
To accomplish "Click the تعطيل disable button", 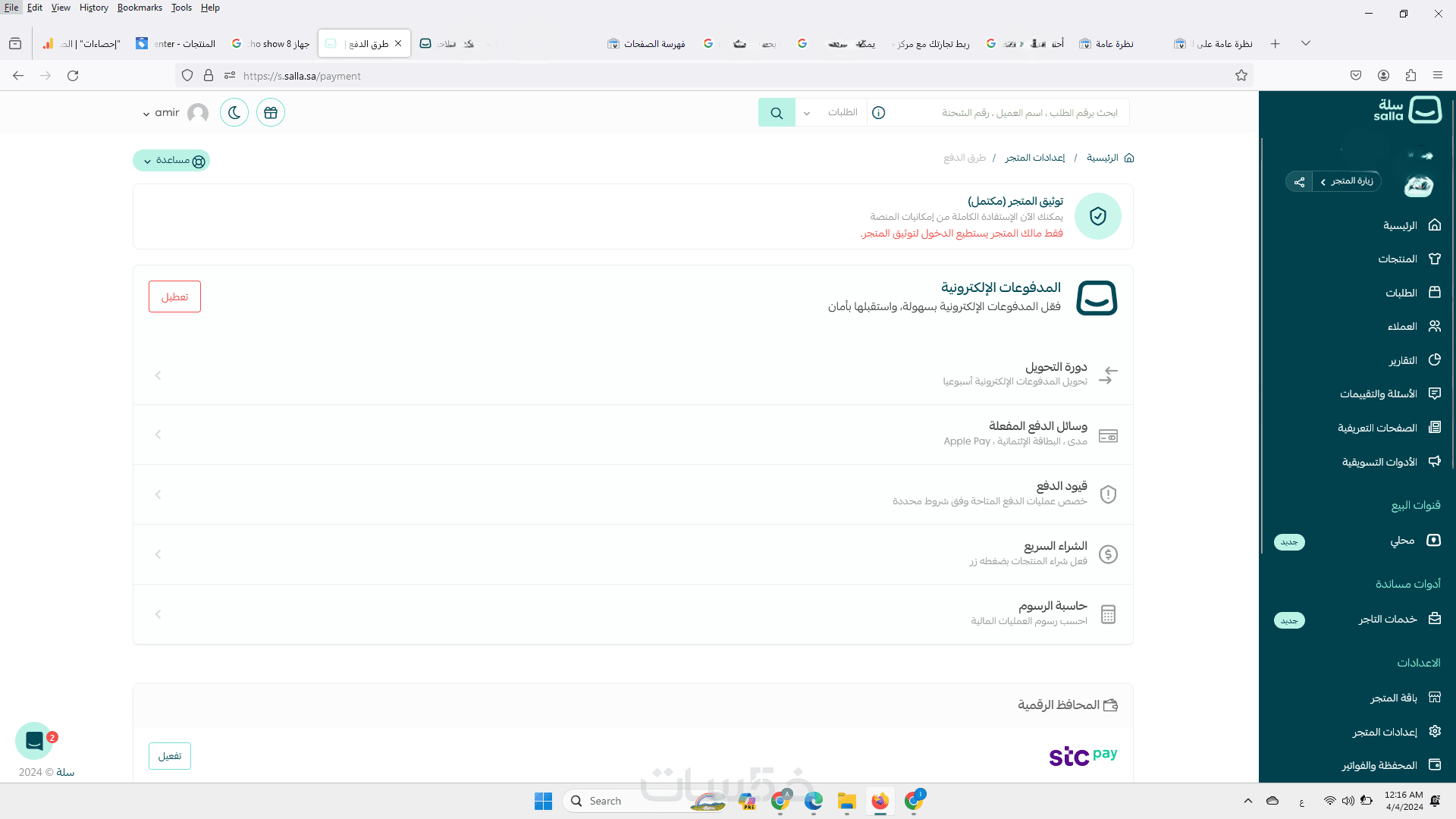I will (174, 297).
